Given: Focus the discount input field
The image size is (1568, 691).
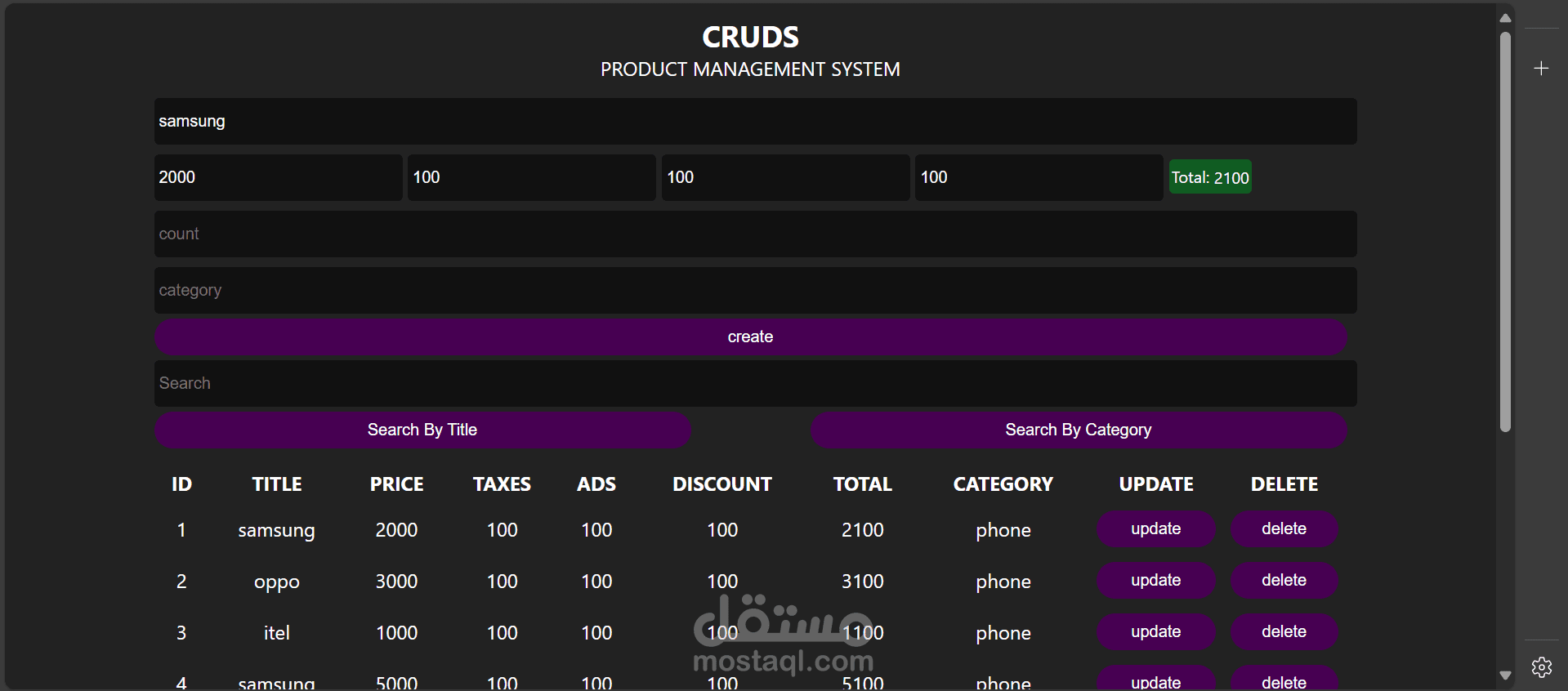Looking at the screenshot, I should tap(1039, 178).
